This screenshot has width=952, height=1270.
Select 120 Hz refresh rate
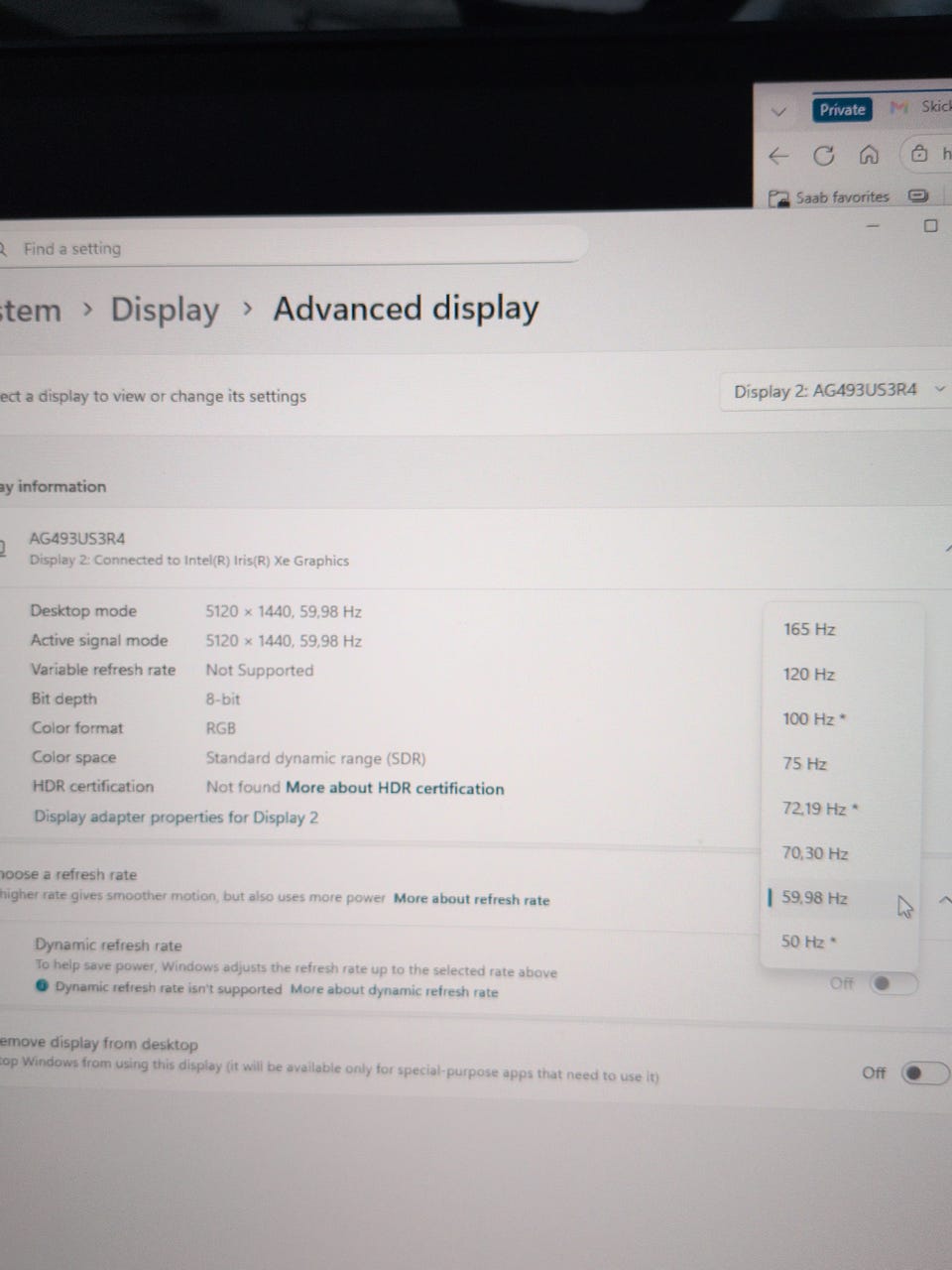tap(809, 674)
